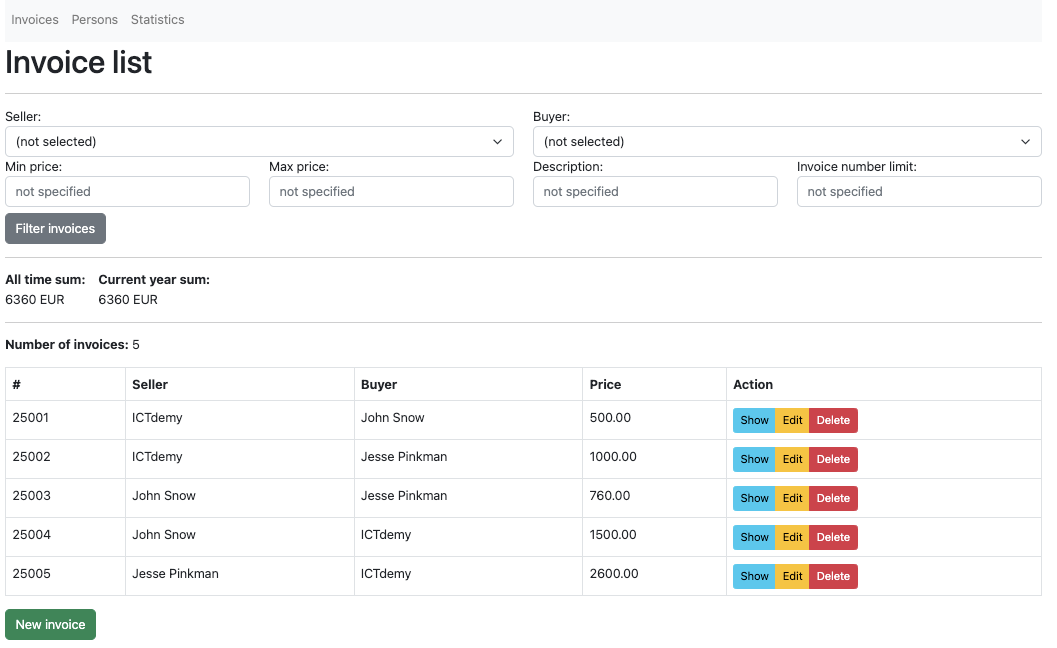This screenshot has height=648, width=1057.
Task: Expand the Seller dropdown
Action: pos(259,142)
